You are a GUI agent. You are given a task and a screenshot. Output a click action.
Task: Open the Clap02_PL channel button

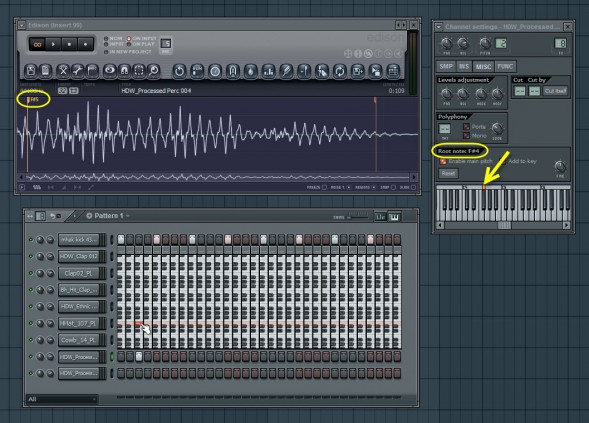79,273
